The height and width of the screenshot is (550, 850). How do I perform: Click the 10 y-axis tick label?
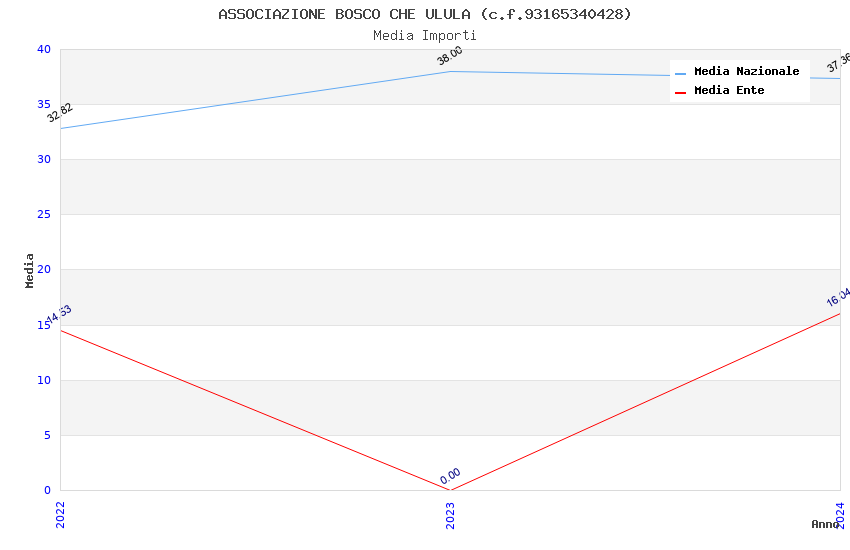44,380
